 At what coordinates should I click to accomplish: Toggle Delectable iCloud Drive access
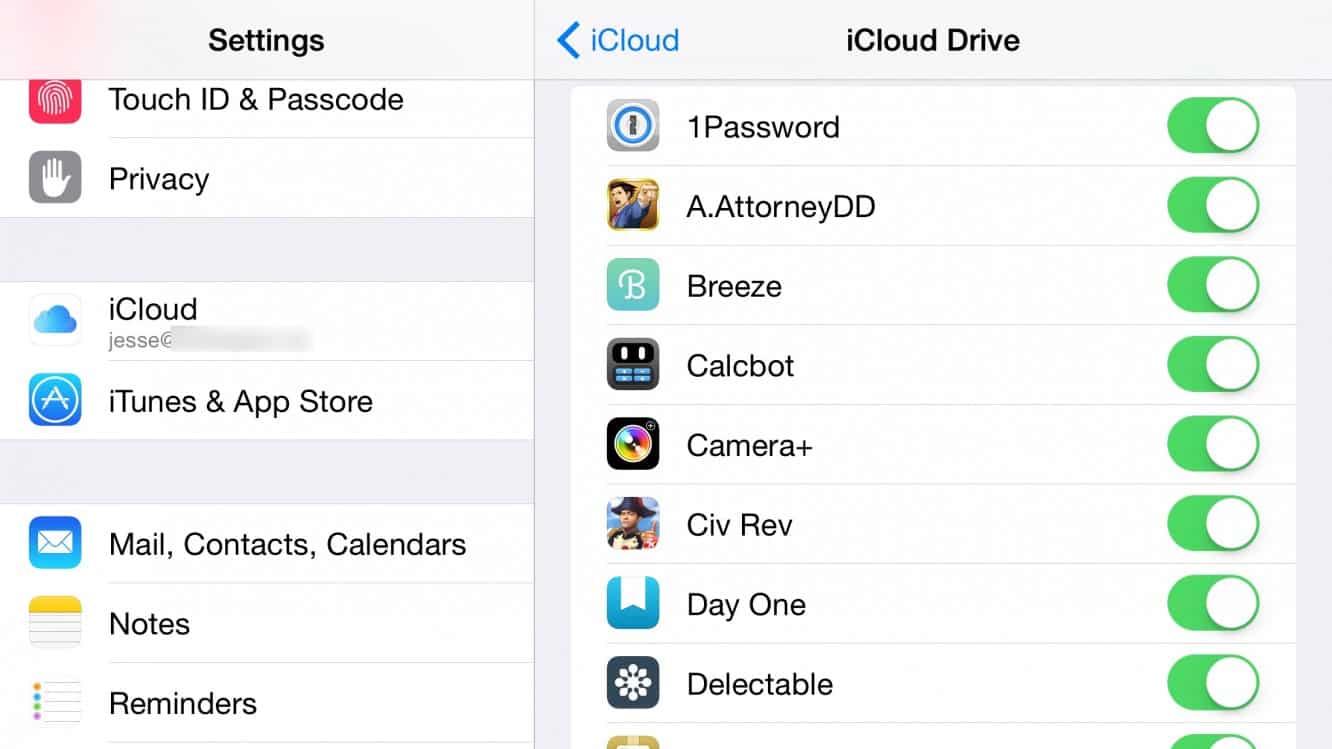pos(1213,683)
